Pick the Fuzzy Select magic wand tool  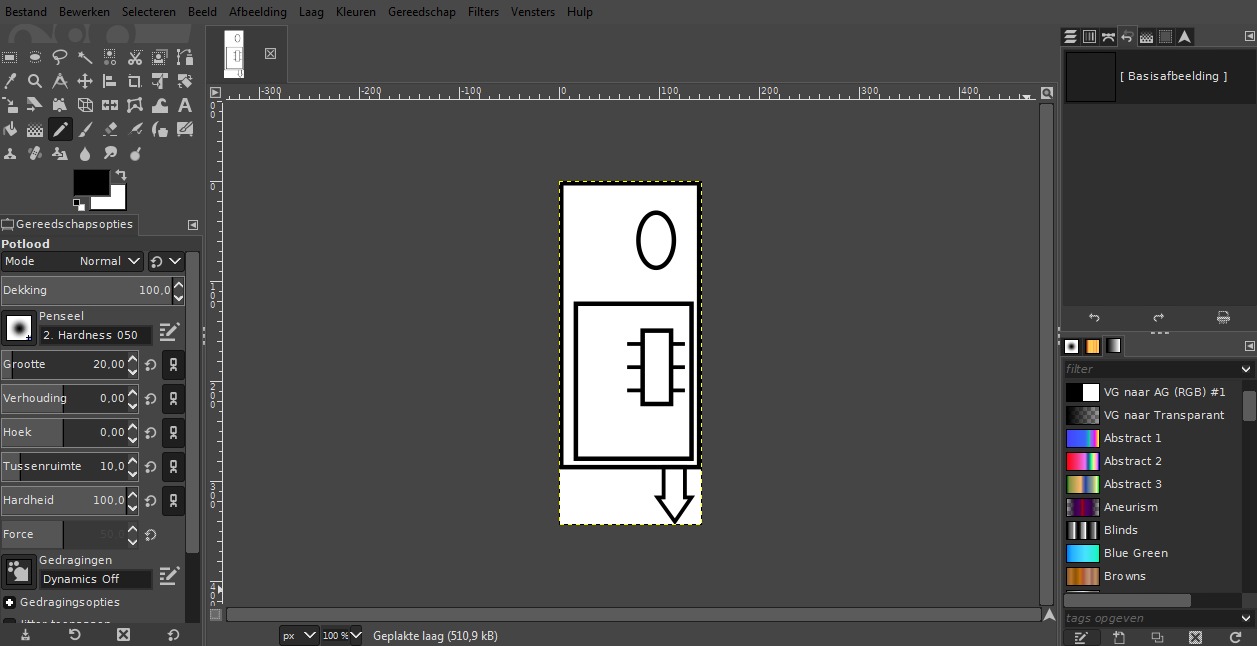tap(85, 57)
